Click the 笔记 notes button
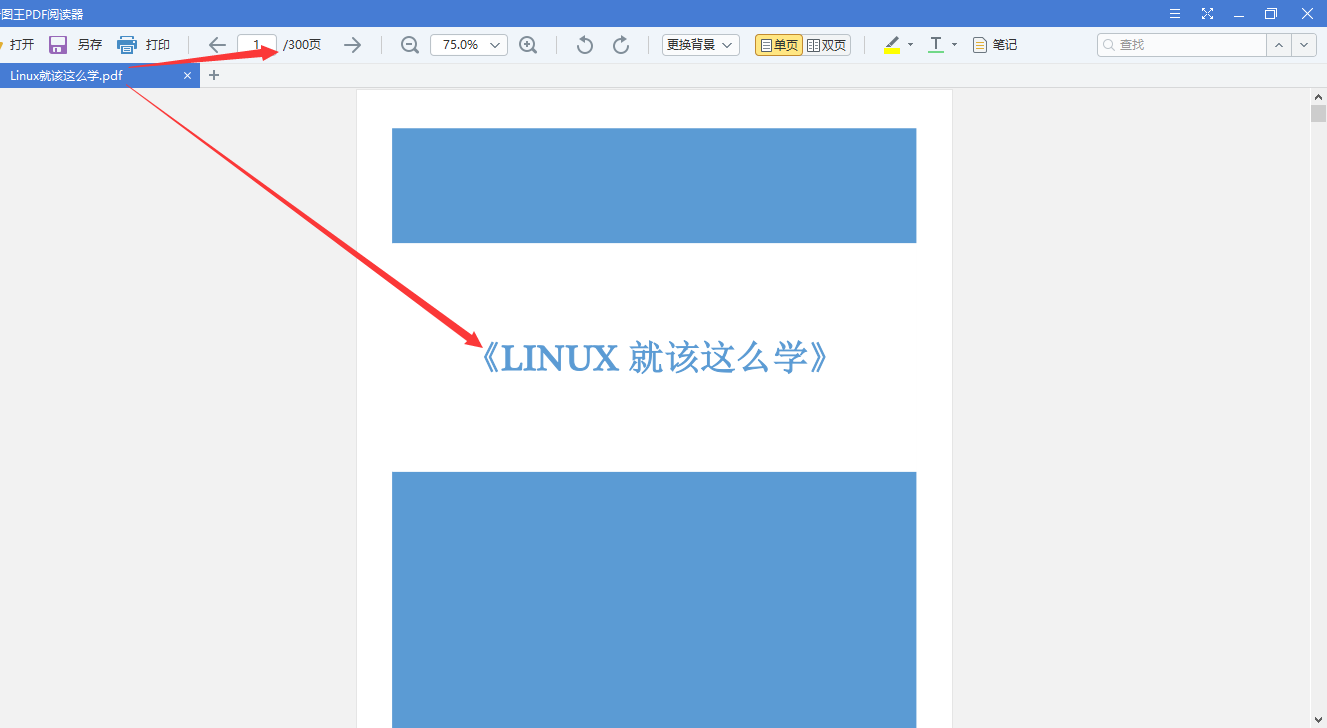 [x=995, y=45]
